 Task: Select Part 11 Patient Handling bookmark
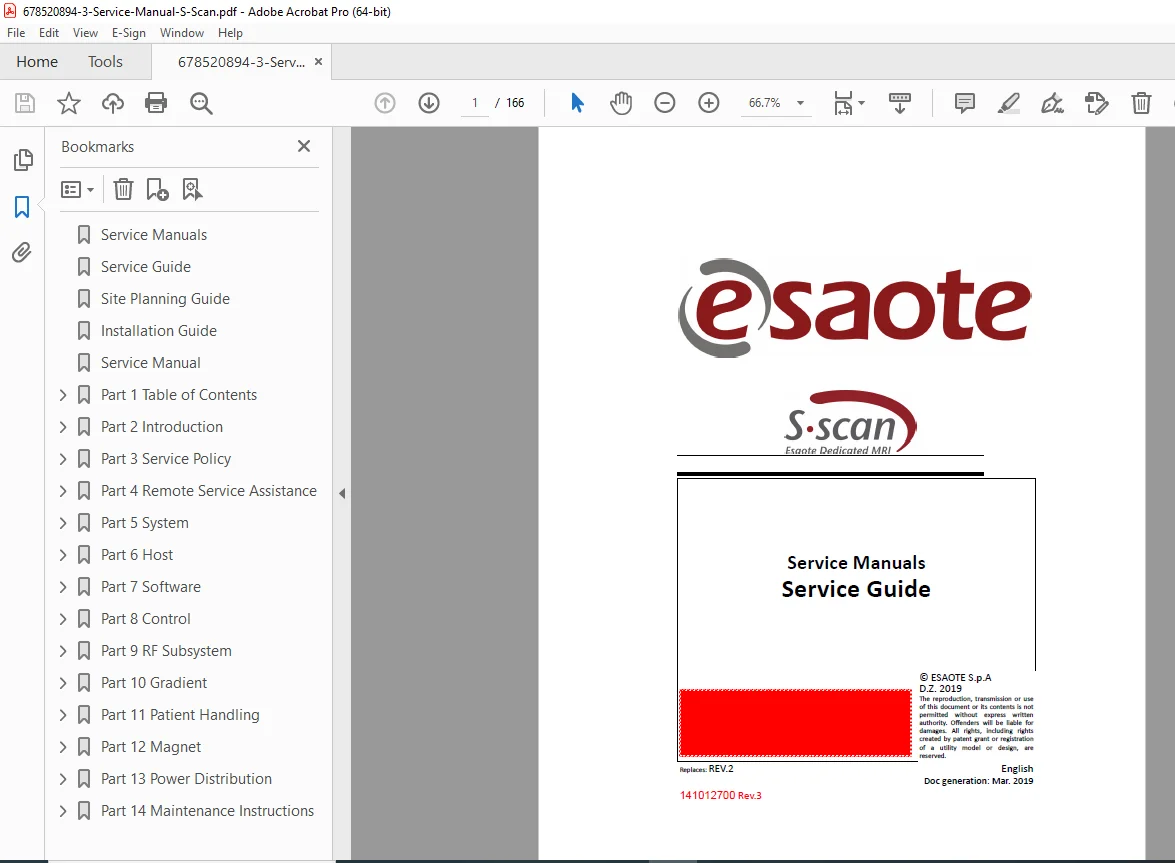[180, 715]
